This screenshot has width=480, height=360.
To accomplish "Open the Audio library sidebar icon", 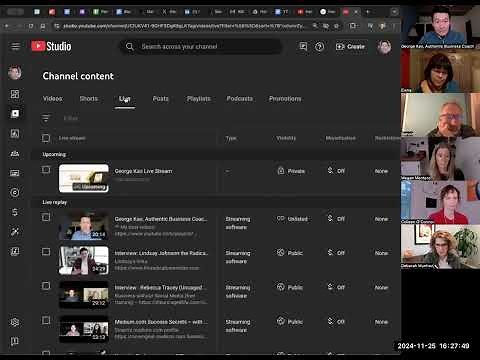I will click(15, 251).
